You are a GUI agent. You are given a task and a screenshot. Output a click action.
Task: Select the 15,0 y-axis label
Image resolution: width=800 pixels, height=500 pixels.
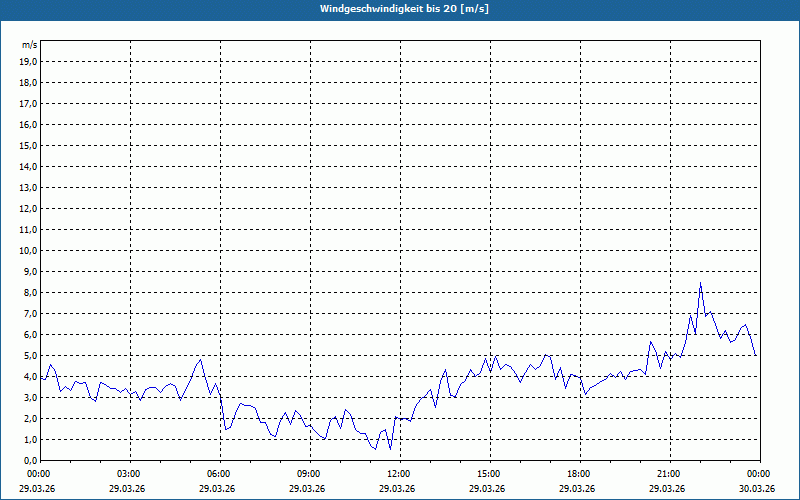coord(29,145)
